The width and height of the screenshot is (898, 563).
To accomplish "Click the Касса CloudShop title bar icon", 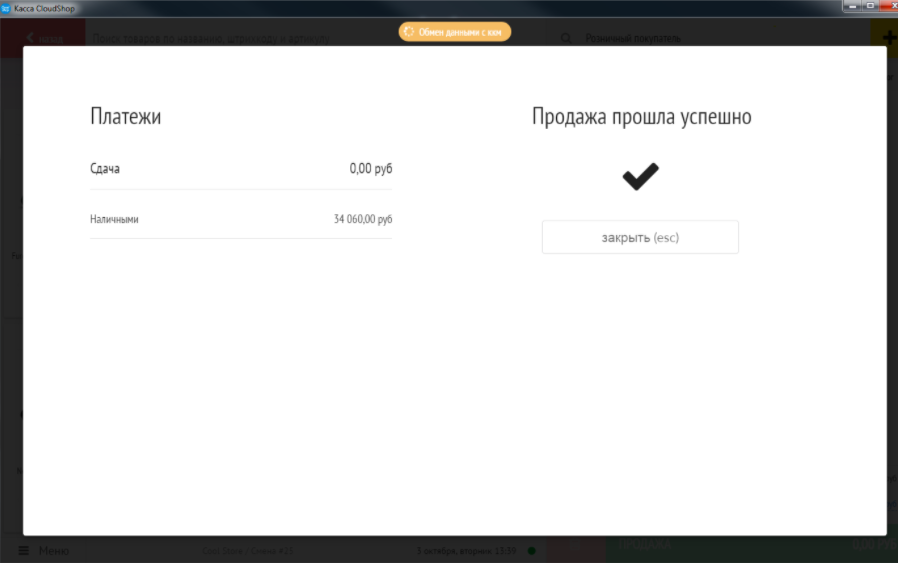I will coord(6,9).
